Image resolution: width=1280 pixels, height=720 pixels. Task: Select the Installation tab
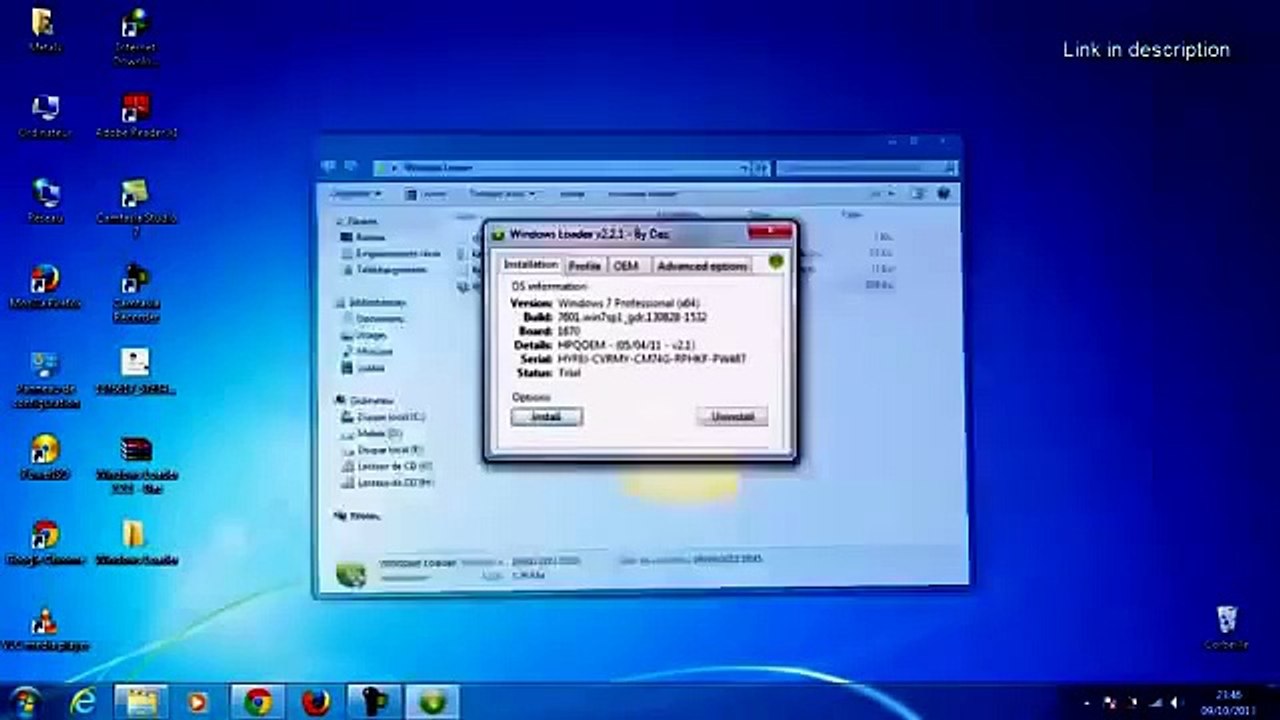pos(531,264)
